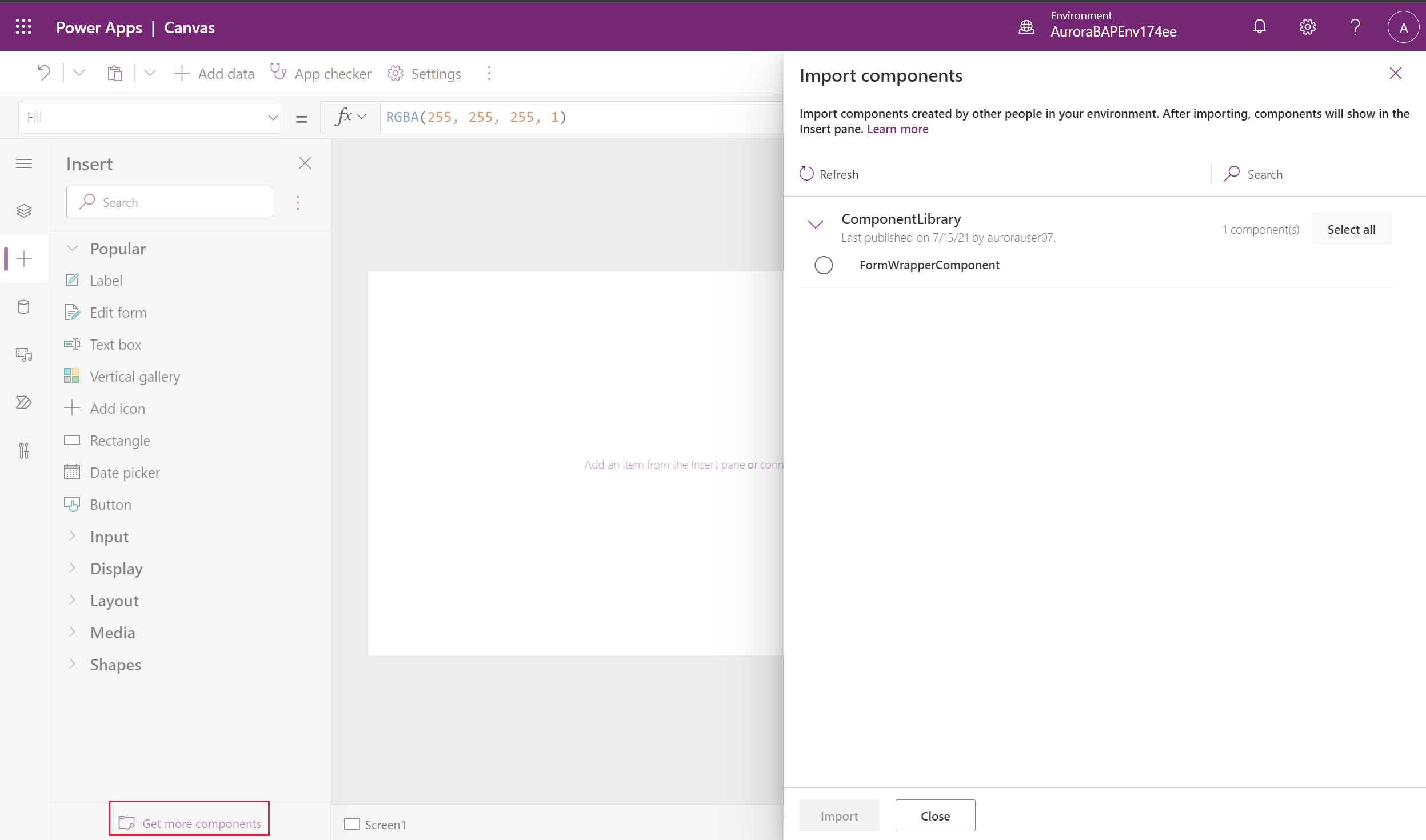Select FormWrapperComponent radio button

824,264
